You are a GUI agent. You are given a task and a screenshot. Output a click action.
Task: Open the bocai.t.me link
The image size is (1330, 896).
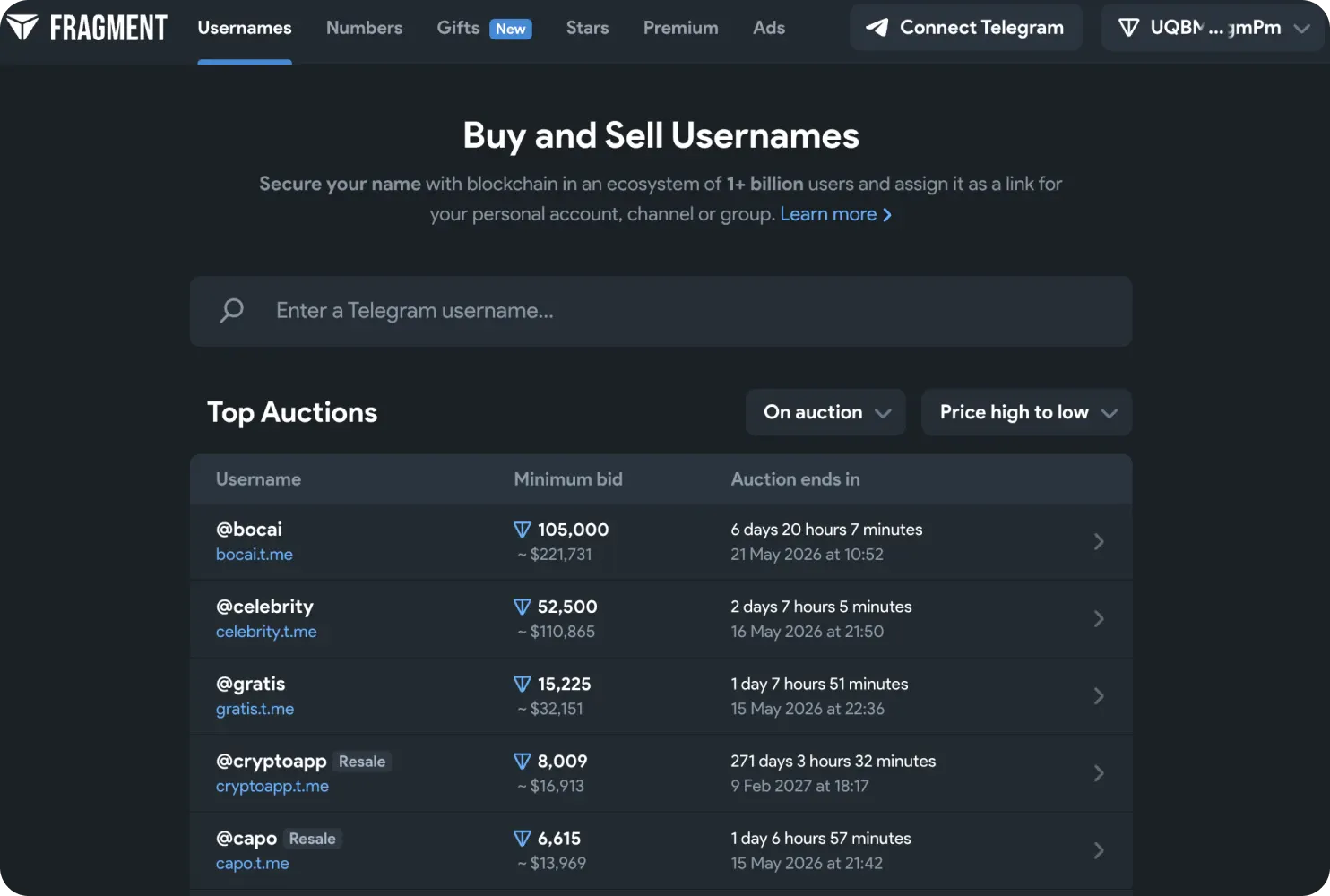pos(255,555)
